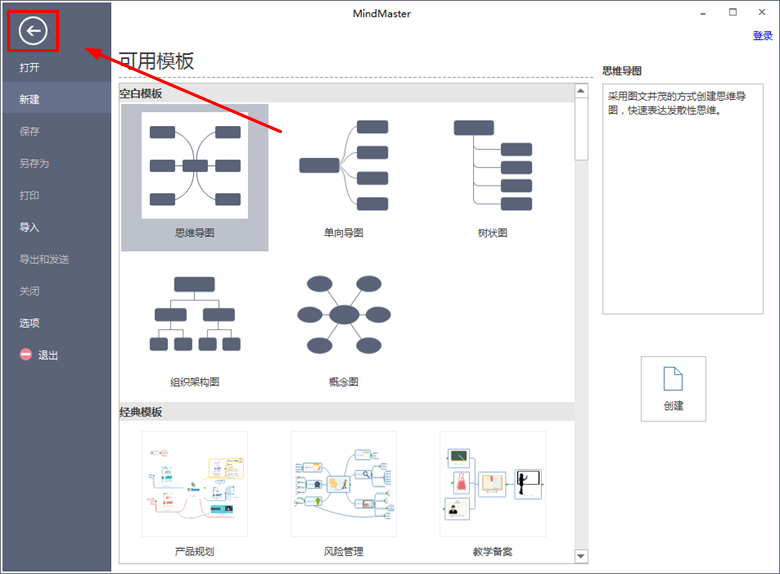Open the 风险管理 classic template
This screenshot has height=574, width=780.
coord(344,483)
